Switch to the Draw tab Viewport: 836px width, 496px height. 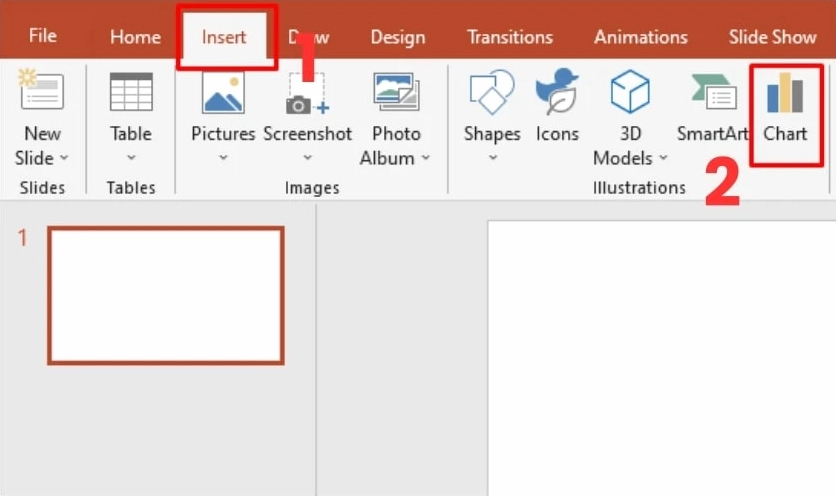(x=309, y=37)
